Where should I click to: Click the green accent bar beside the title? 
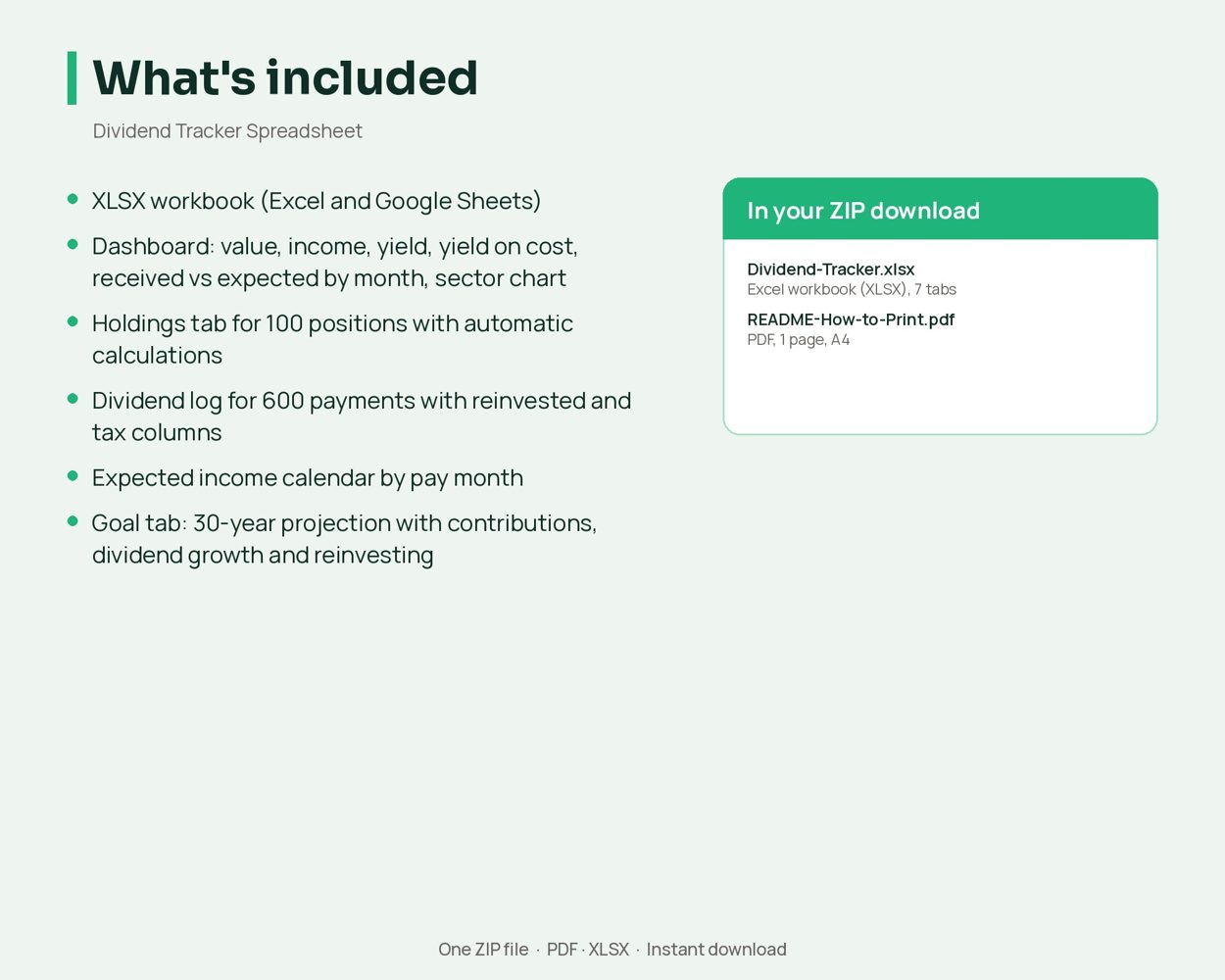[72, 78]
